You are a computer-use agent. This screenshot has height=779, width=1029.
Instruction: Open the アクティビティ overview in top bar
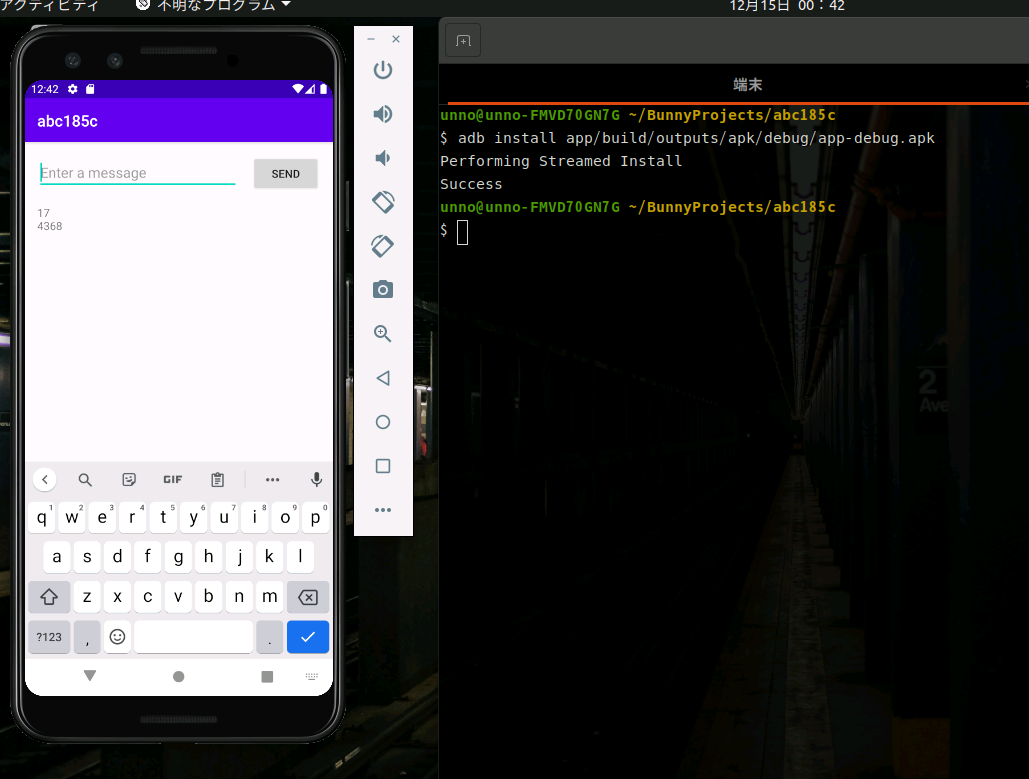pos(49,6)
